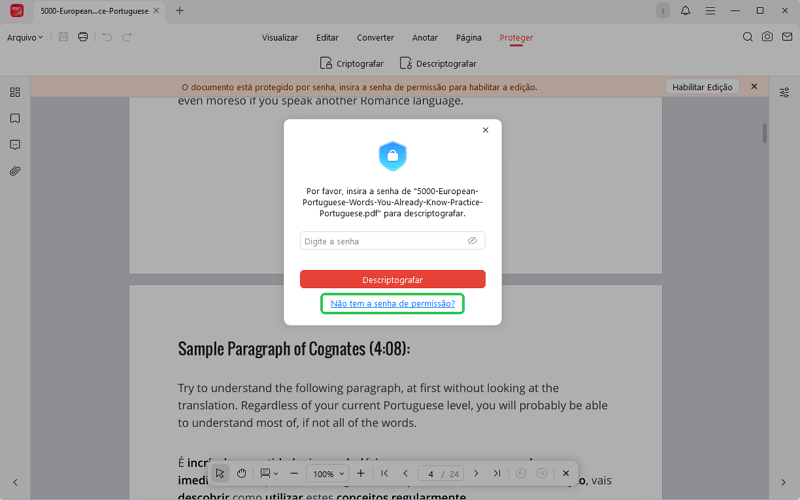Go to the first page
The image size is (800, 500).
tap(385, 473)
